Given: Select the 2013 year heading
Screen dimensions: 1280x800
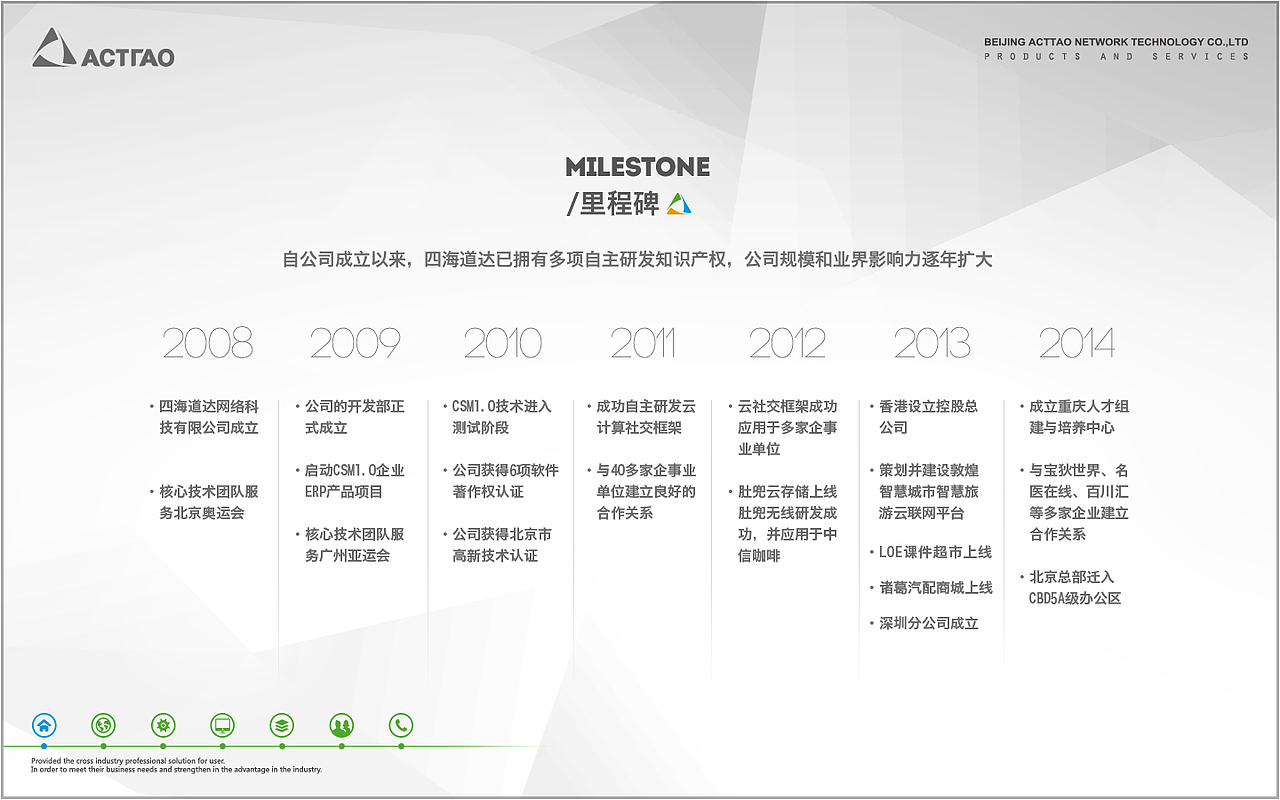Looking at the screenshot, I should 932,344.
